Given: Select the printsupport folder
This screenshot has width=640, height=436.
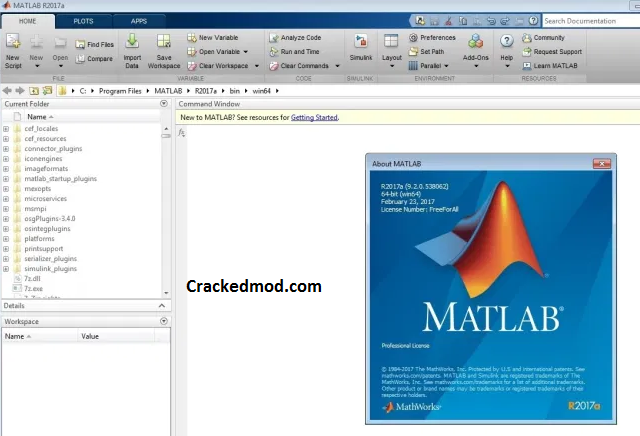Looking at the screenshot, I should coord(43,249).
